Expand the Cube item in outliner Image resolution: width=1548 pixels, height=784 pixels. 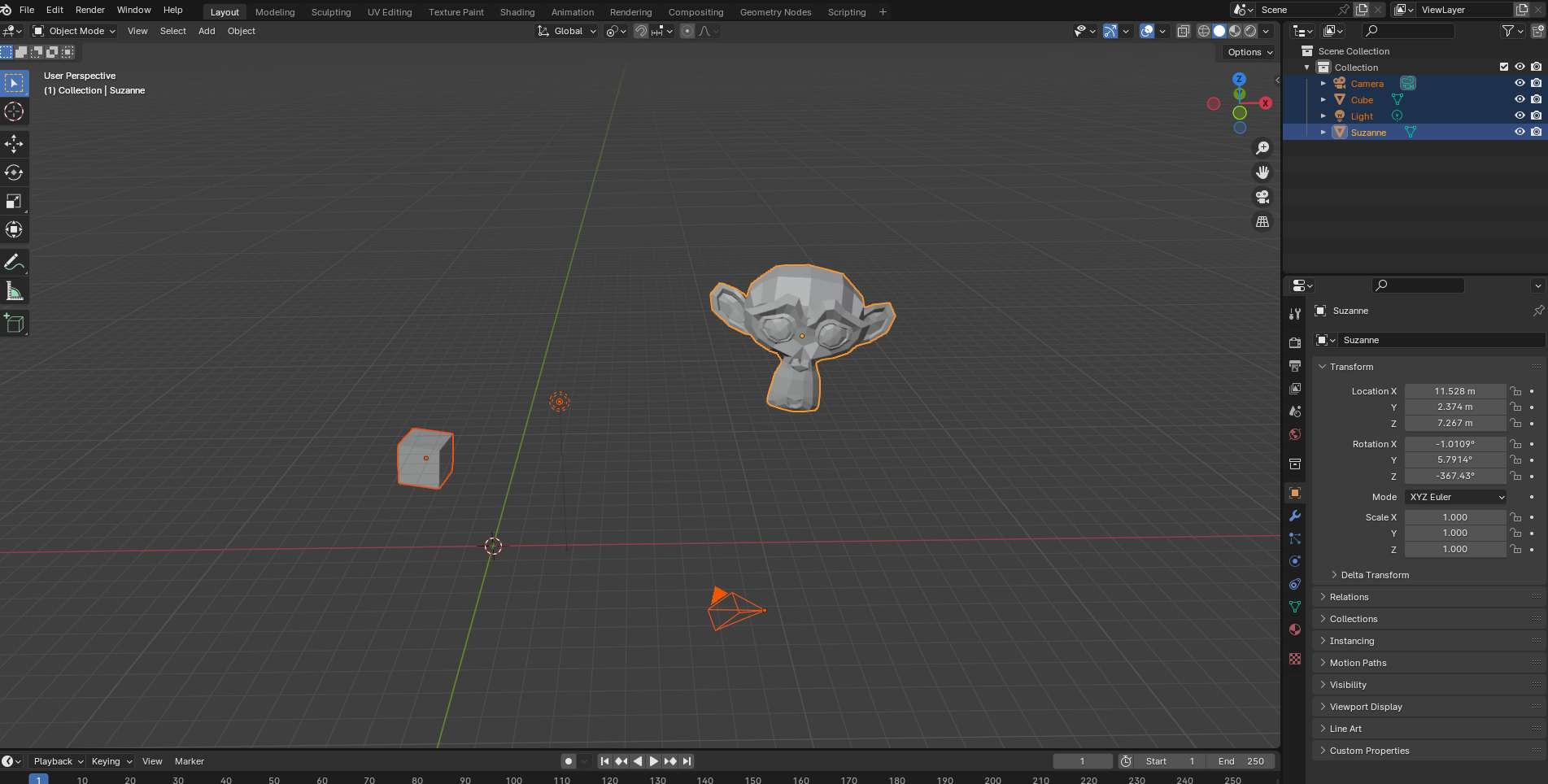1323,99
